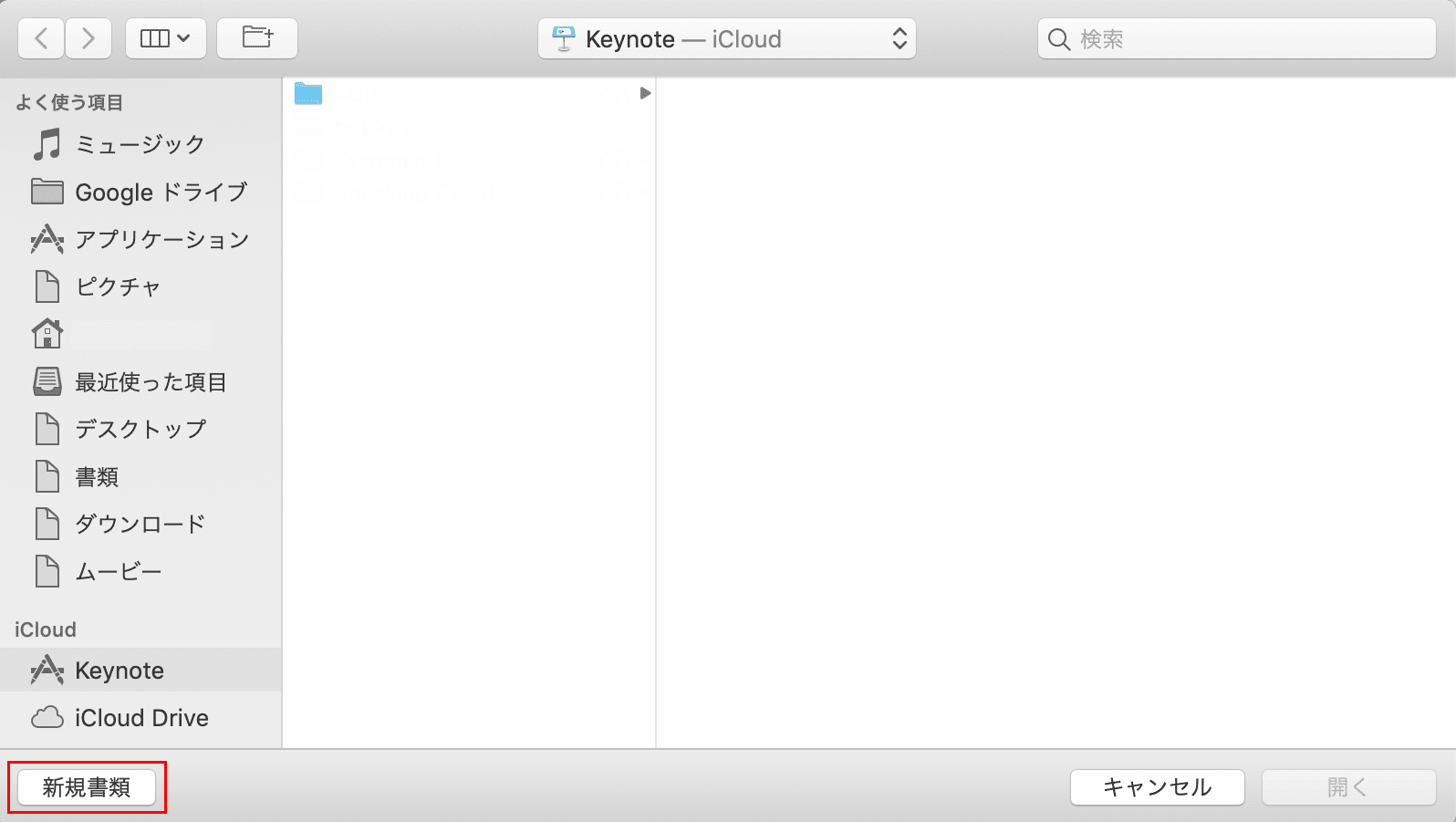
Task: Click the アプリケーション app icon
Action: point(47,239)
